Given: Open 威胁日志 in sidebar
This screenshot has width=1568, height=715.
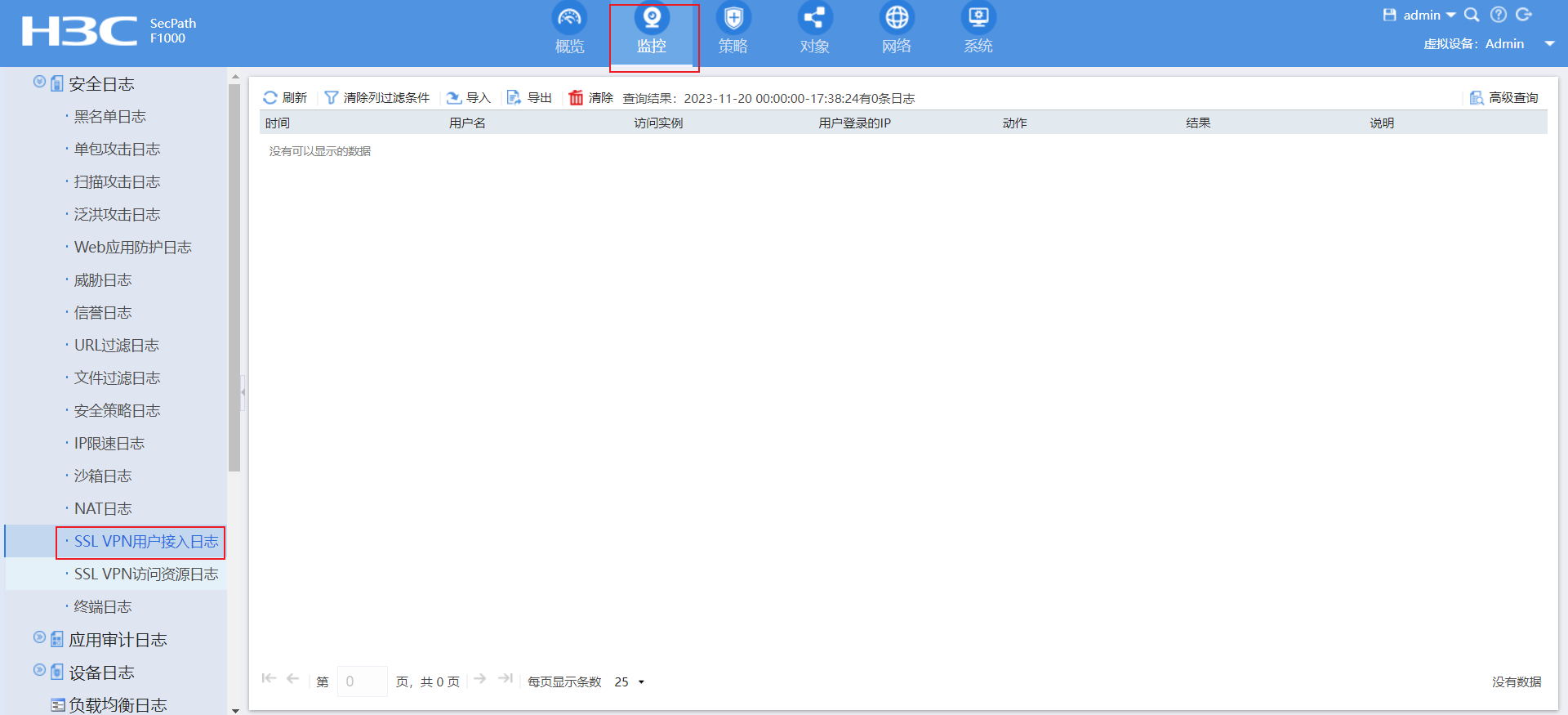Looking at the screenshot, I should pyautogui.click(x=102, y=280).
